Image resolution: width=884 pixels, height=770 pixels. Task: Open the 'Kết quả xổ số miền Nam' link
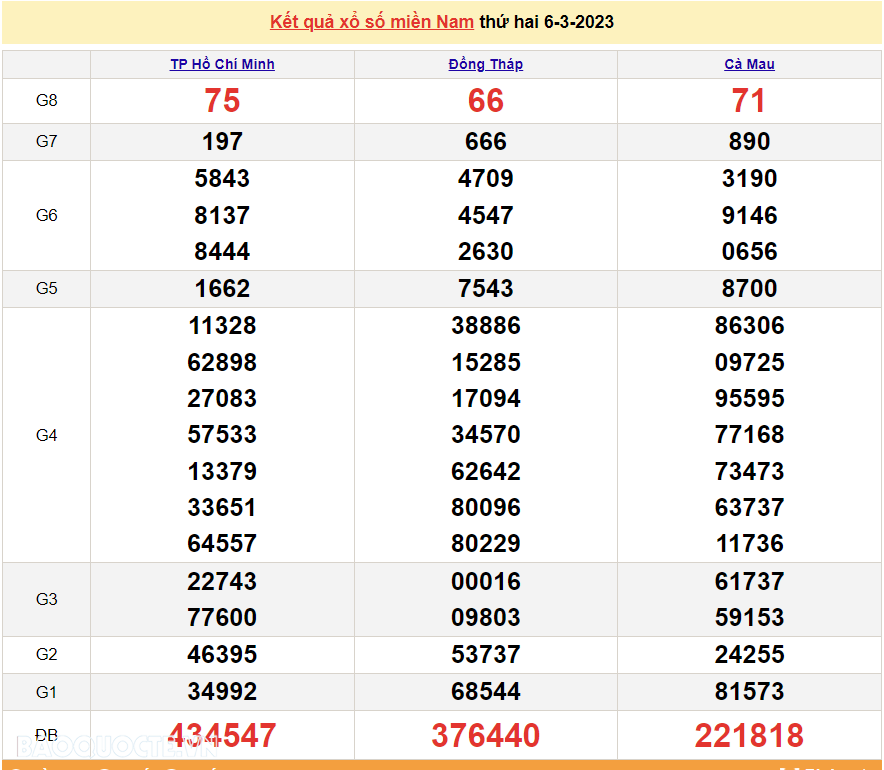pos(372,22)
